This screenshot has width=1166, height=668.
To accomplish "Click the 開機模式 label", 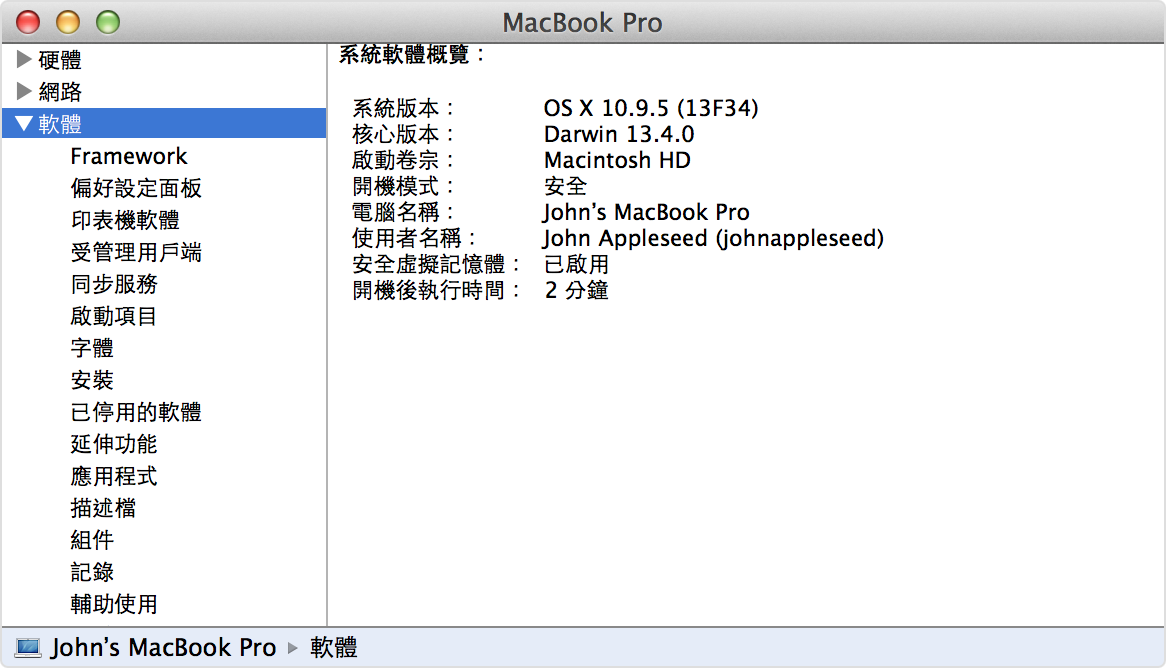I will coord(402,187).
